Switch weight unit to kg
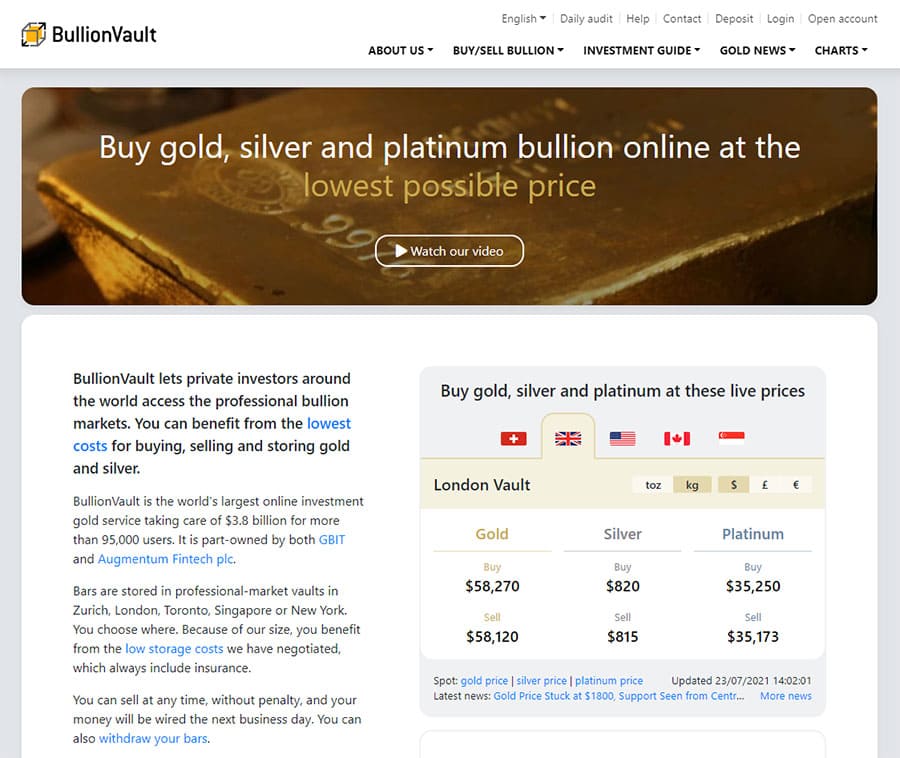 [x=692, y=485]
